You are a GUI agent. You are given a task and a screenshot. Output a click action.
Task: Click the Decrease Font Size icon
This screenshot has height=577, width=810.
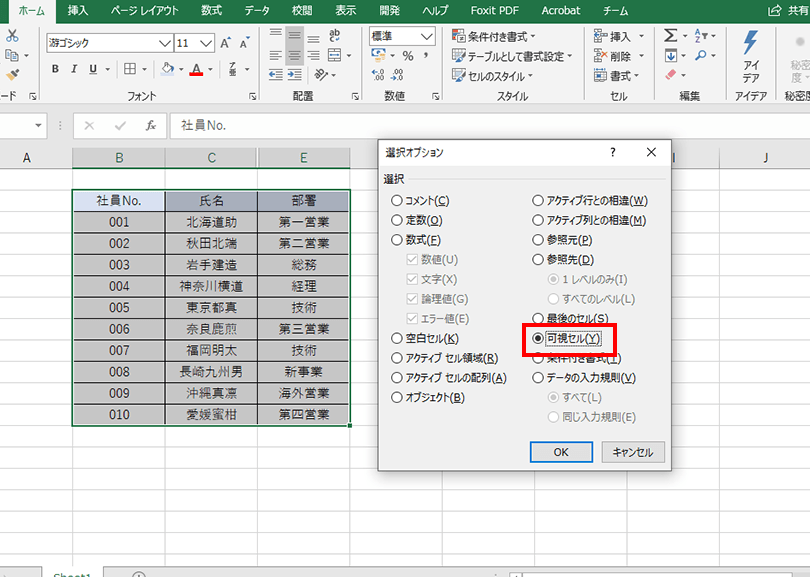coord(244,43)
